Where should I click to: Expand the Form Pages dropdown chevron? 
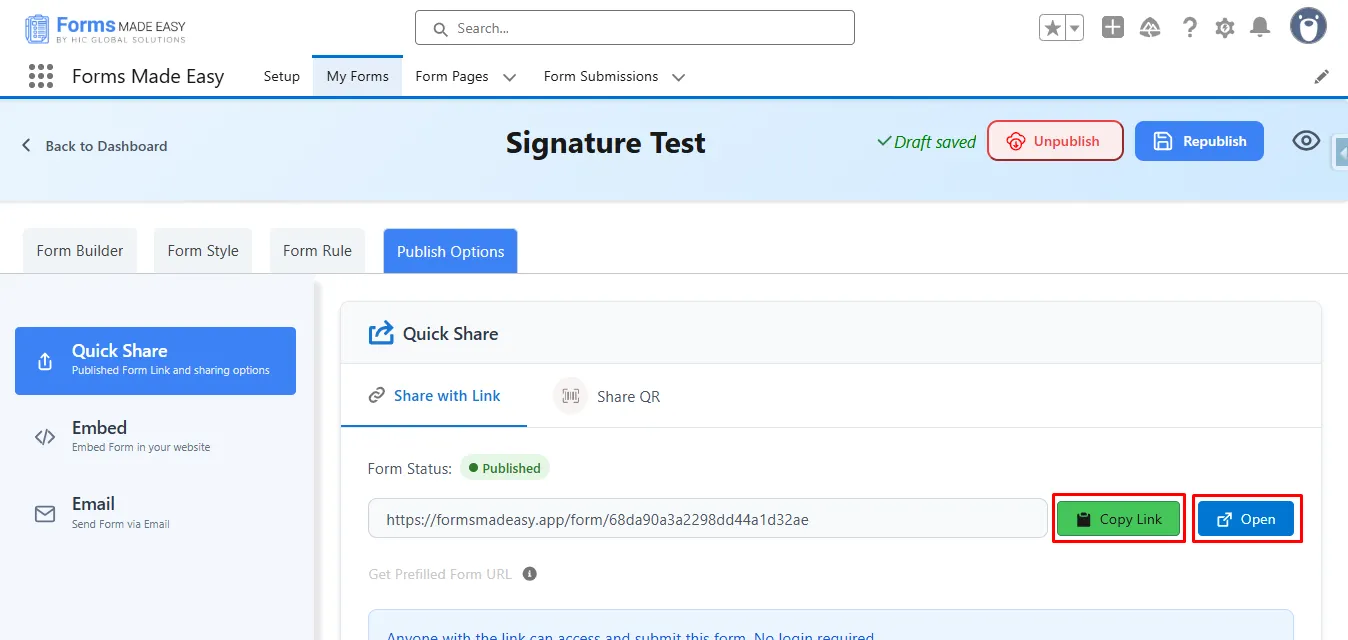point(509,77)
